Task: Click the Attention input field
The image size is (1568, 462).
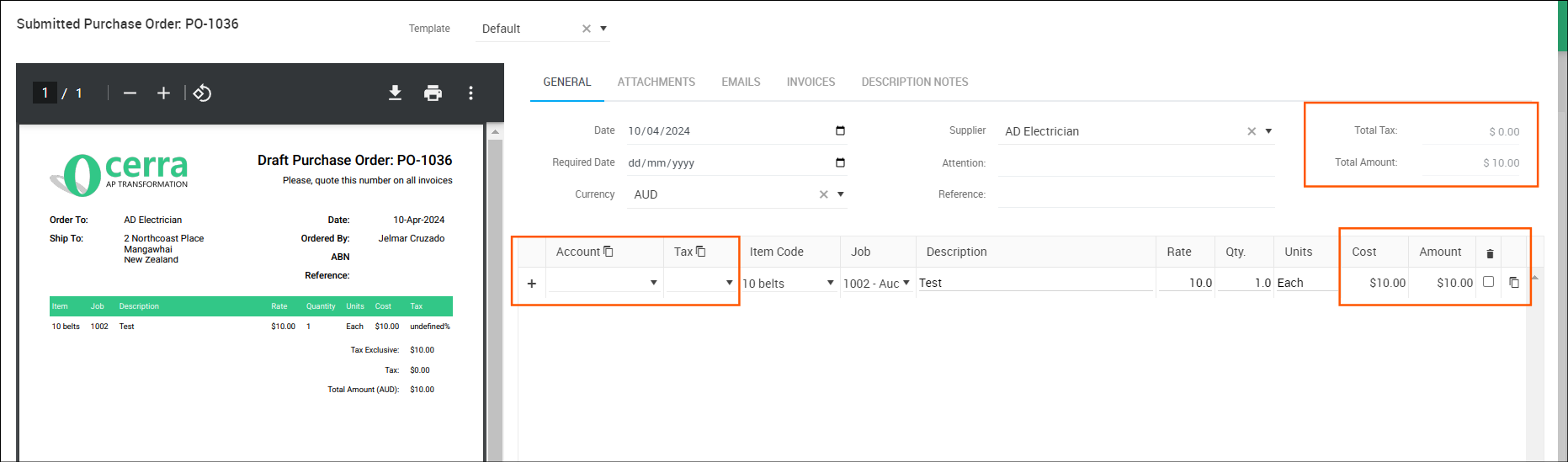Action: click(x=1136, y=163)
